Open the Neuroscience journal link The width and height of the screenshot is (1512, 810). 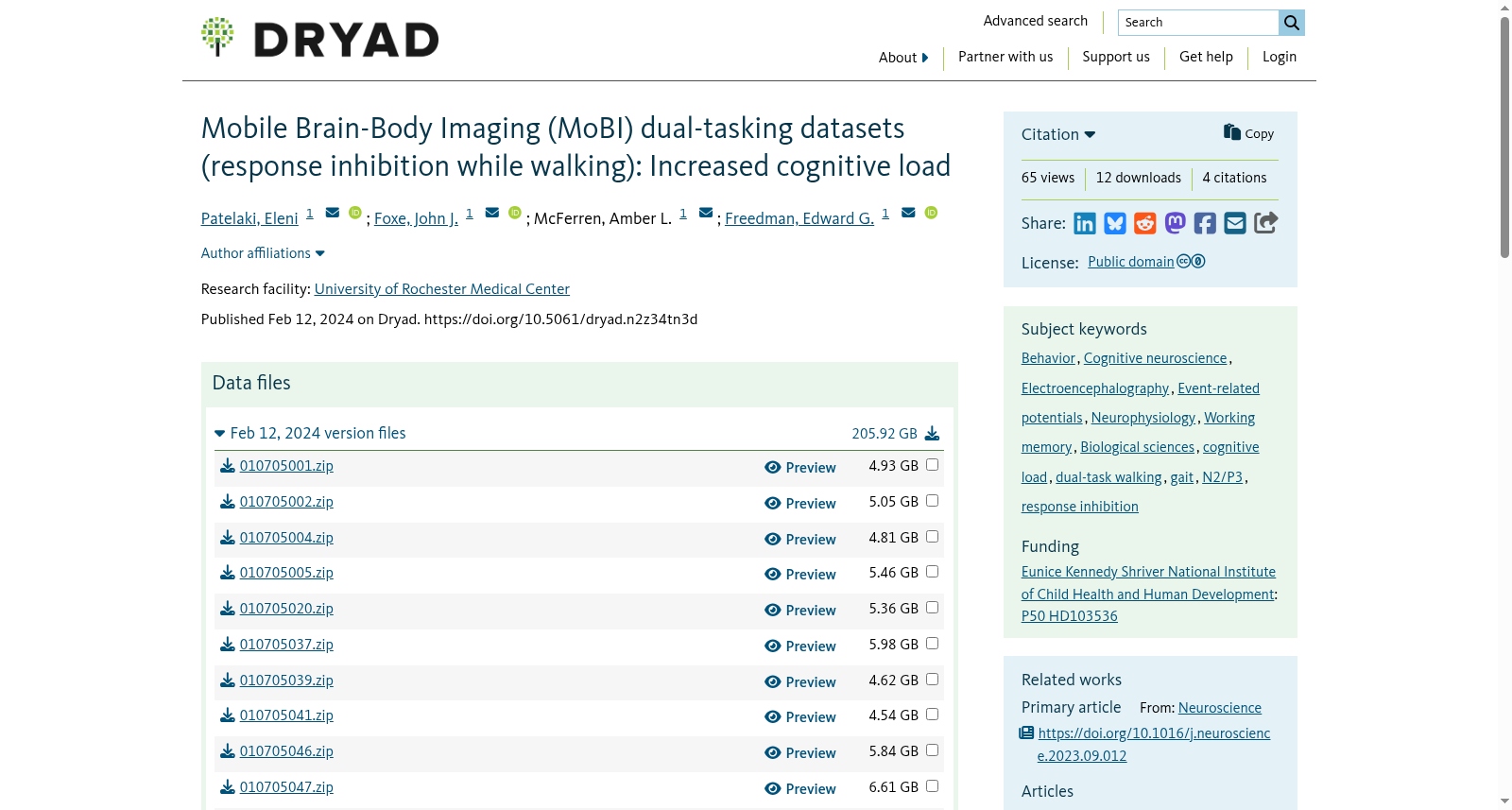[x=1220, y=708]
